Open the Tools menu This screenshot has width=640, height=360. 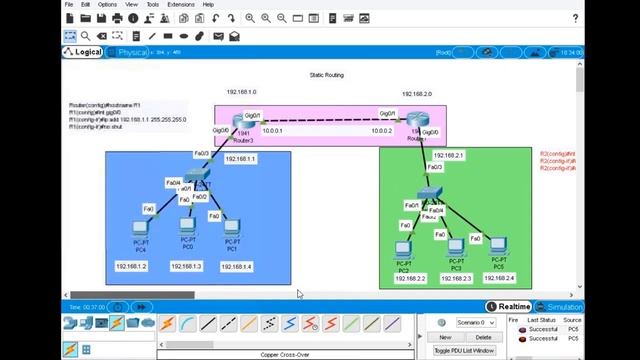click(153, 4)
